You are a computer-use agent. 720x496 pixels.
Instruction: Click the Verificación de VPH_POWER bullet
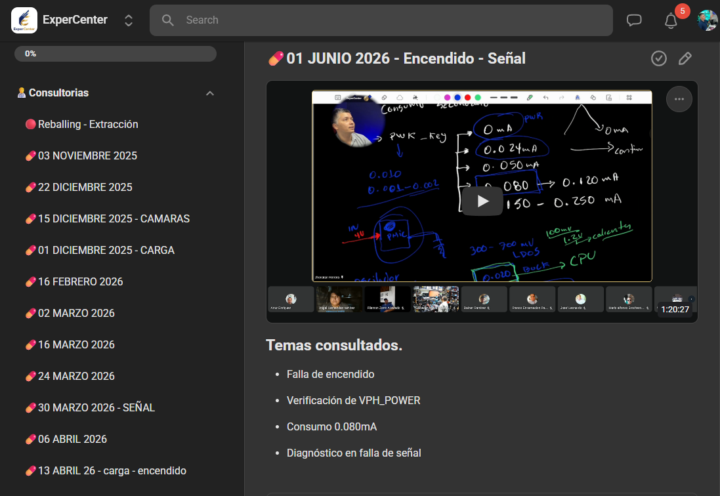point(354,400)
